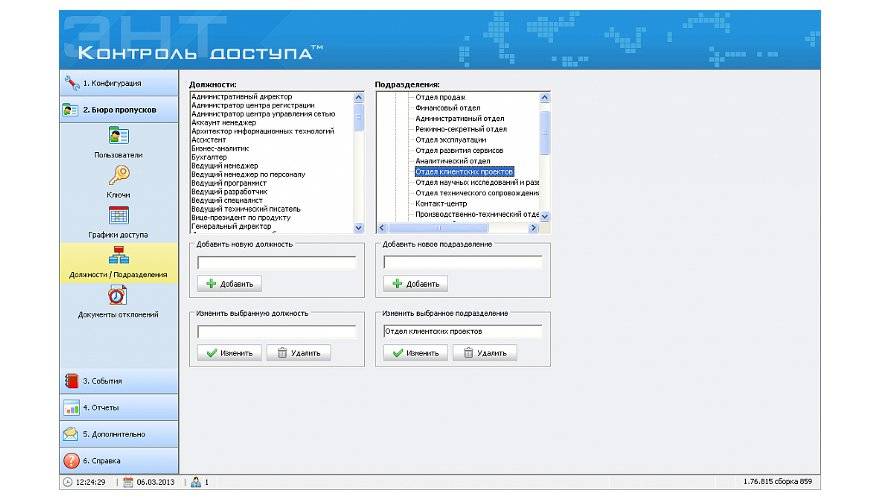Open Документы отклонений clock icon
Image resolution: width=880 pixels, height=500 pixels.
pos(118,295)
